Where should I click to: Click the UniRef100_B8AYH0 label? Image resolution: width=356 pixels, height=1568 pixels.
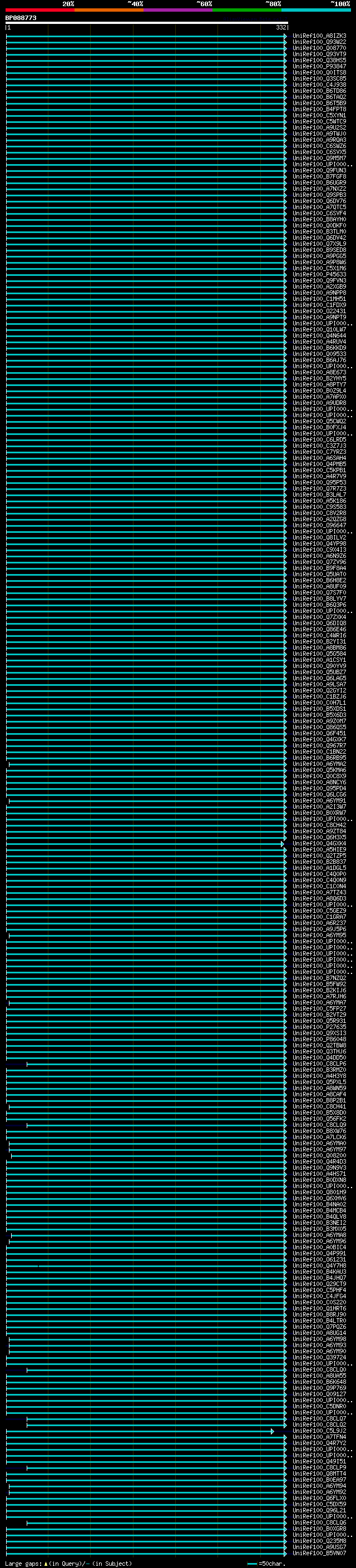(x=319, y=220)
